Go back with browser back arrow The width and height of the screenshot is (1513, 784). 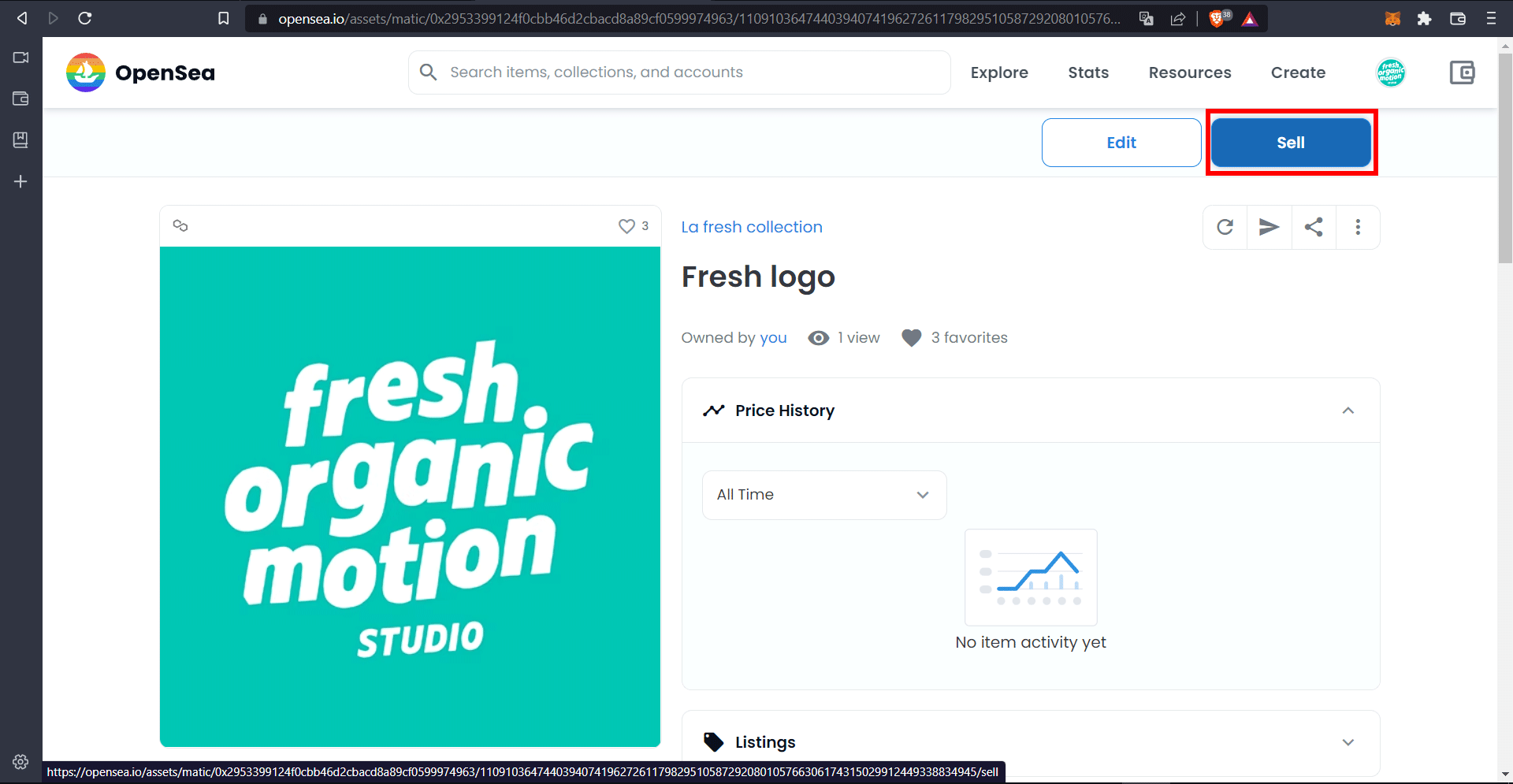click(x=22, y=18)
